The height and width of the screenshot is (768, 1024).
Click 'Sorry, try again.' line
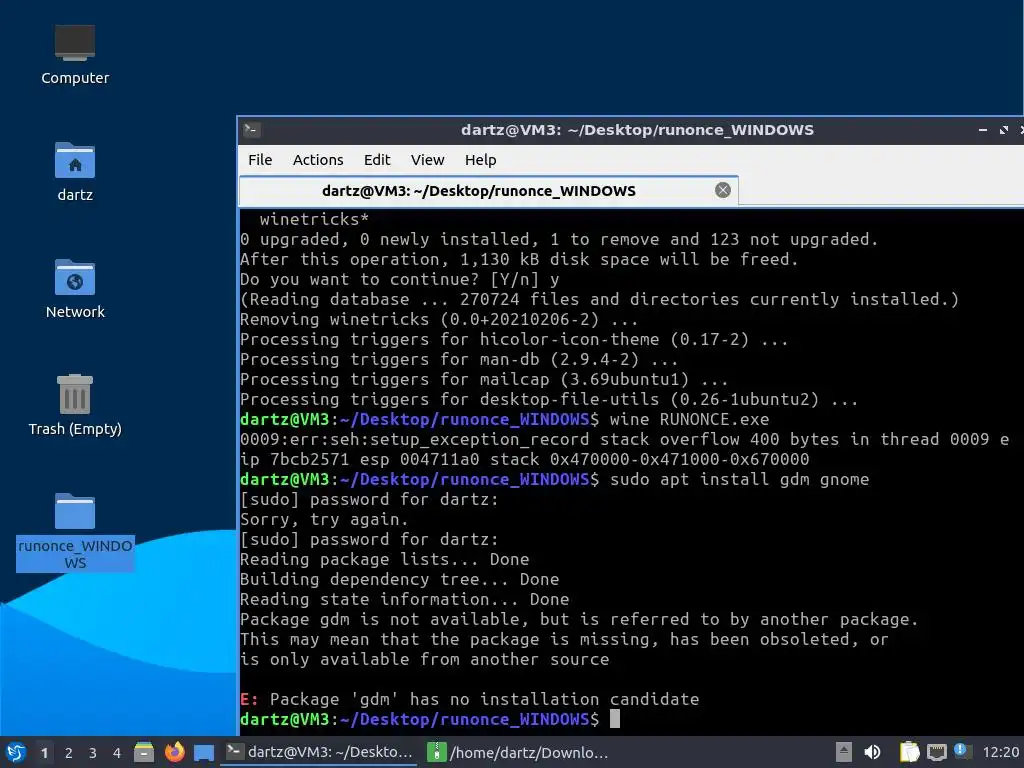click(324, 519)
